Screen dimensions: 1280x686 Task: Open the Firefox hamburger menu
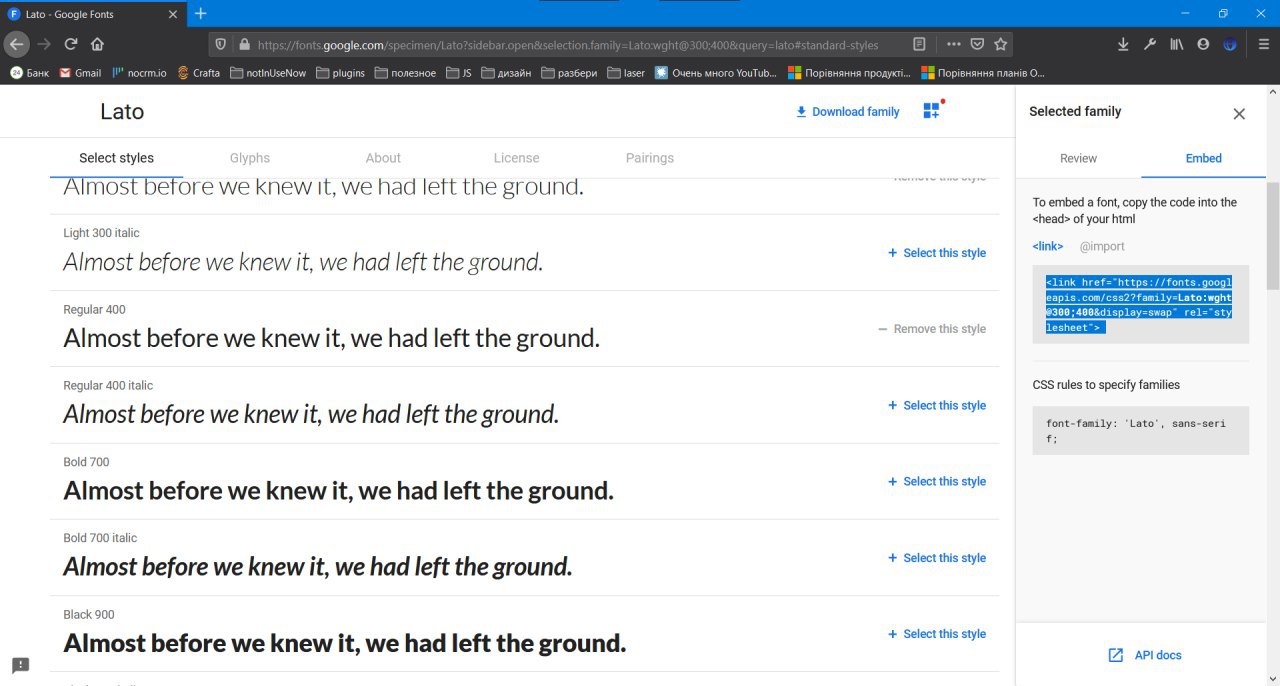pyautogui.click(x=1264, y=44)
